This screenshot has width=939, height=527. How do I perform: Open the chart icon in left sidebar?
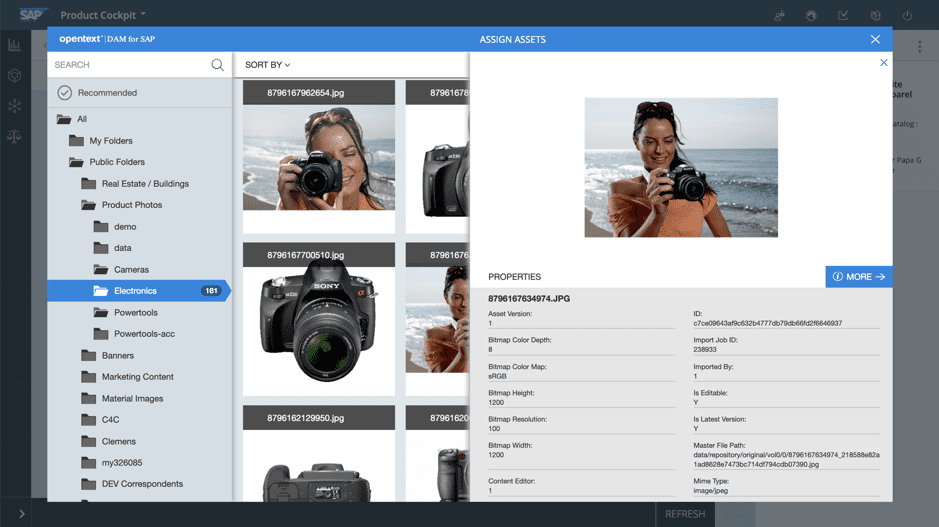pos(14,45)
